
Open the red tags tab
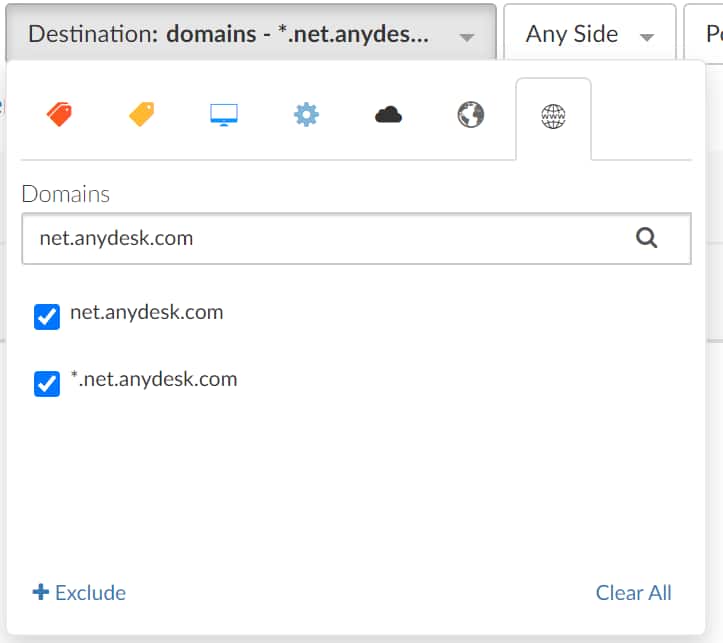[x=59, y=115]
